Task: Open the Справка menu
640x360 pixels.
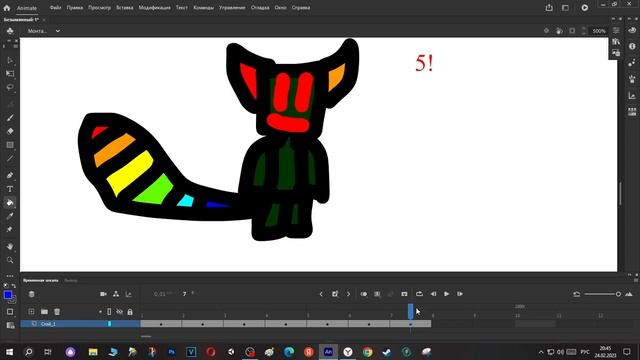Action: tap(301, 7)
